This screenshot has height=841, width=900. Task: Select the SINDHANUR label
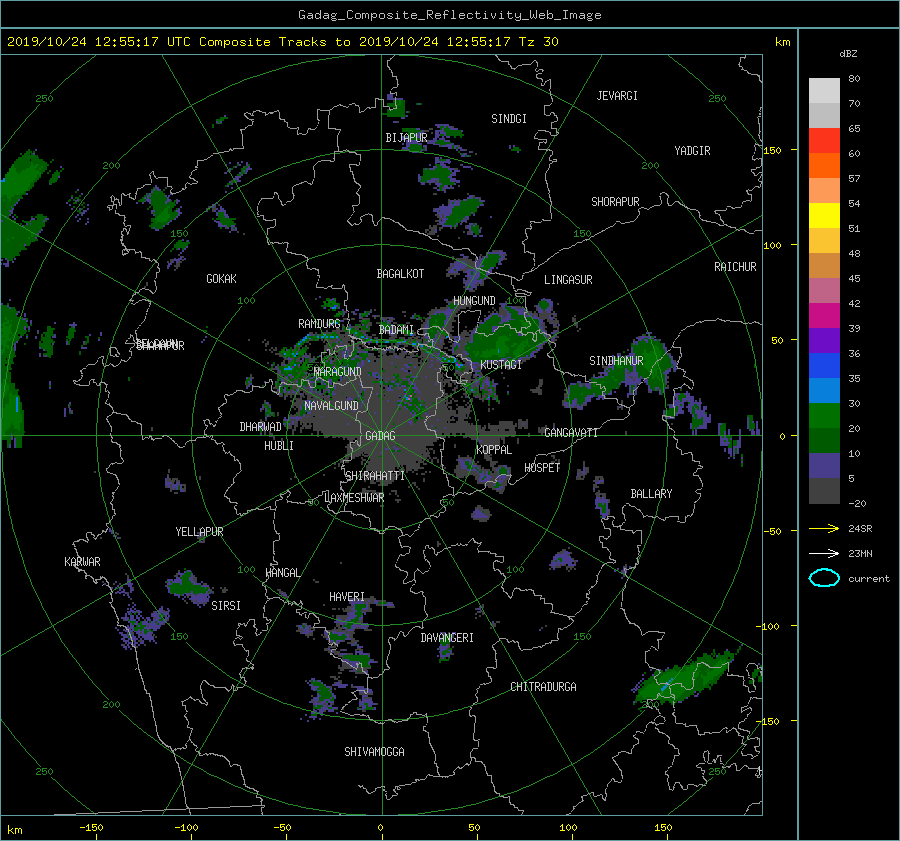616,361
